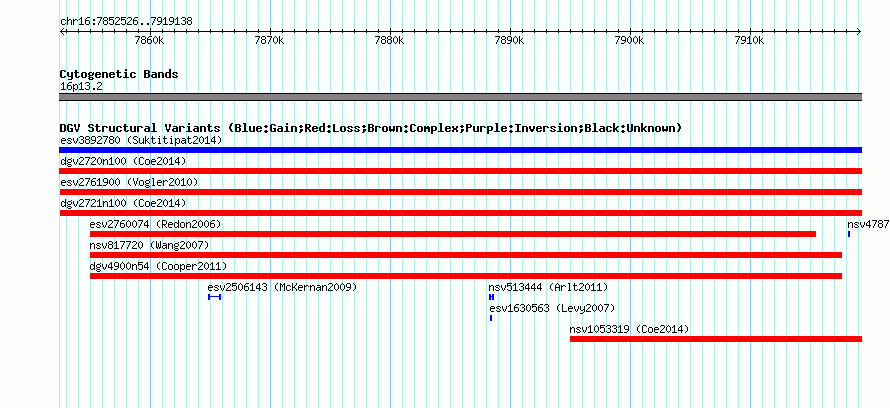Click the small esv2506143 gain marker
This screenshot has height=408, width=890.
point(215,297)
